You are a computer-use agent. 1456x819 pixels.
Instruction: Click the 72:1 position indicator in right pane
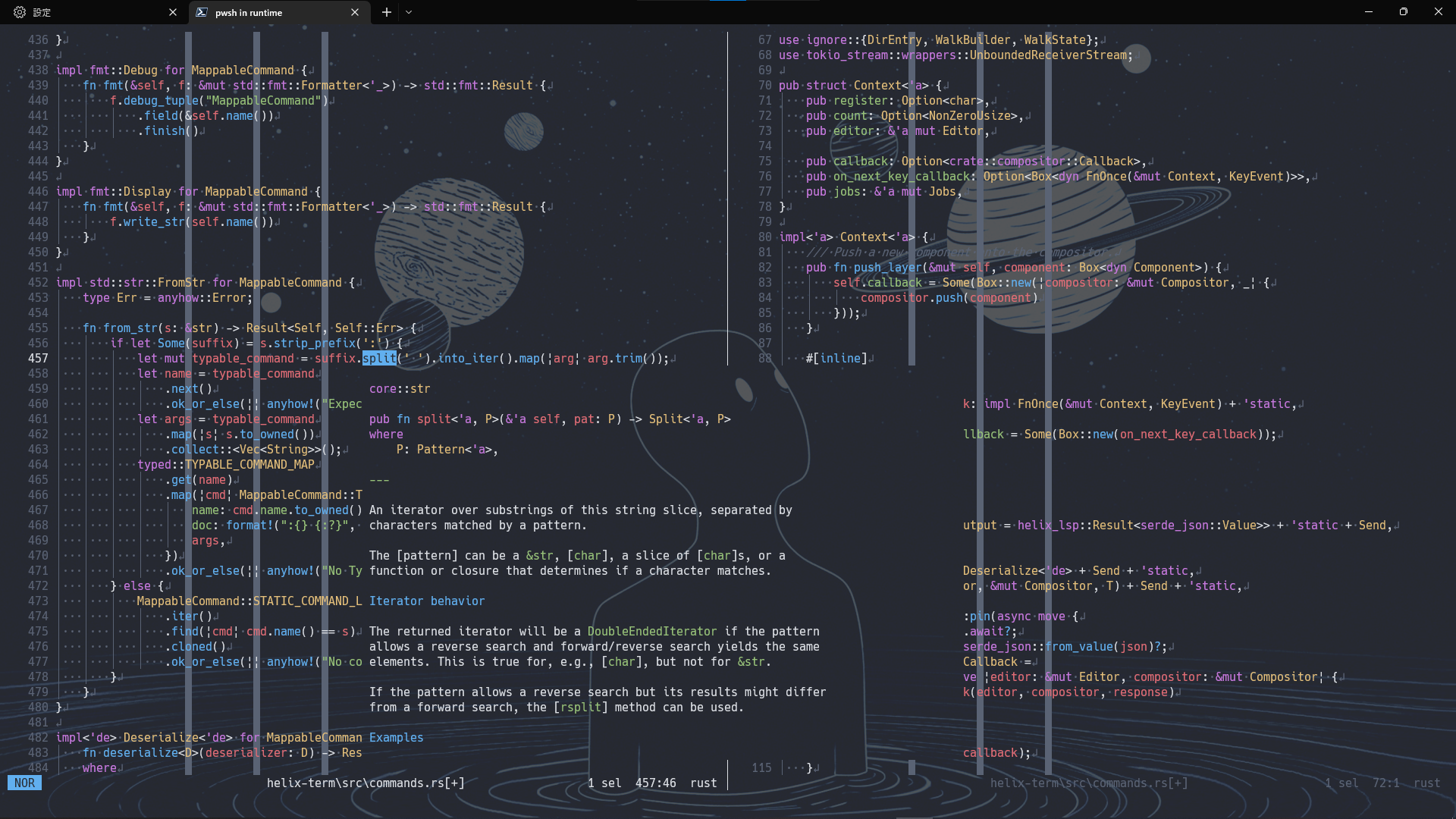click(x=1387, y=783)
